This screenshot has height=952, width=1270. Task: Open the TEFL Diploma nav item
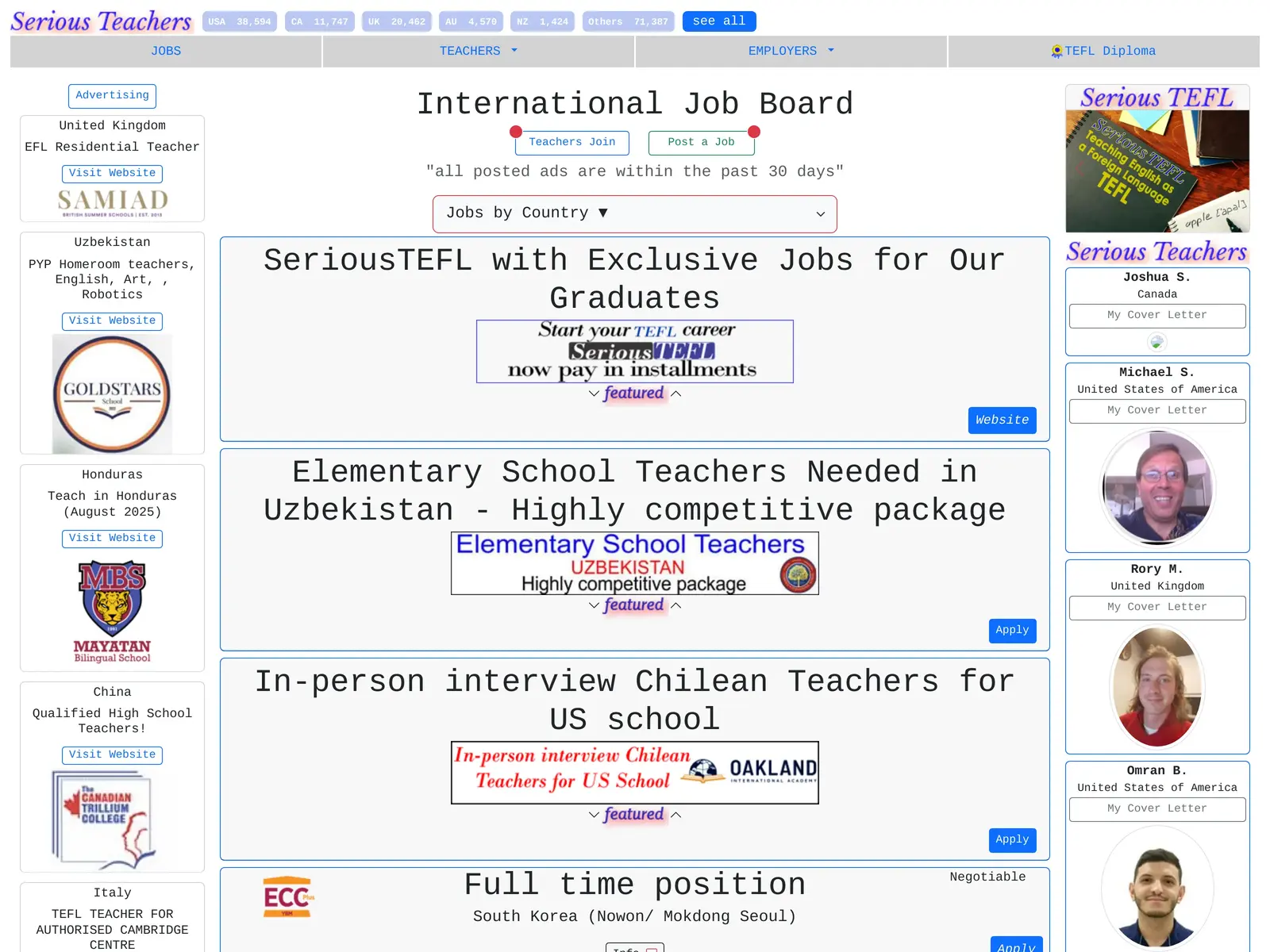click(1103, 51)
